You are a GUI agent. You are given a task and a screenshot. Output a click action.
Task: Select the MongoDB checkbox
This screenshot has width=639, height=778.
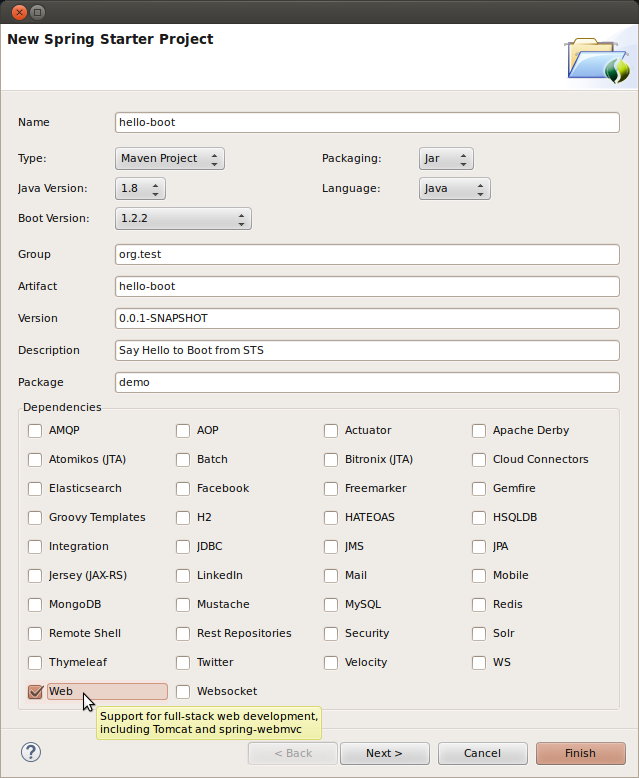(35, 605)
